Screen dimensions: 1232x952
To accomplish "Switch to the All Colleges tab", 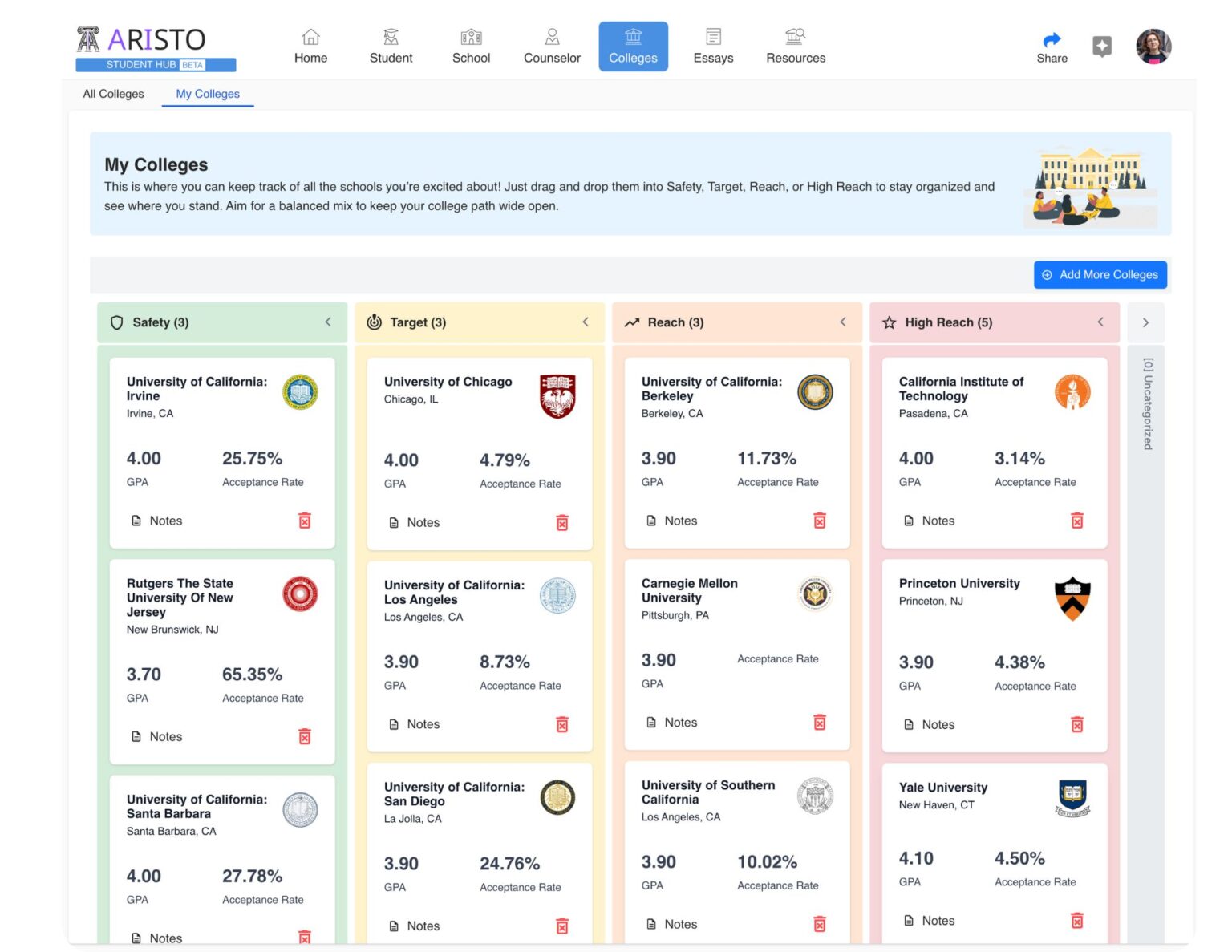I will pyautogui.click(x=114, y=94).
